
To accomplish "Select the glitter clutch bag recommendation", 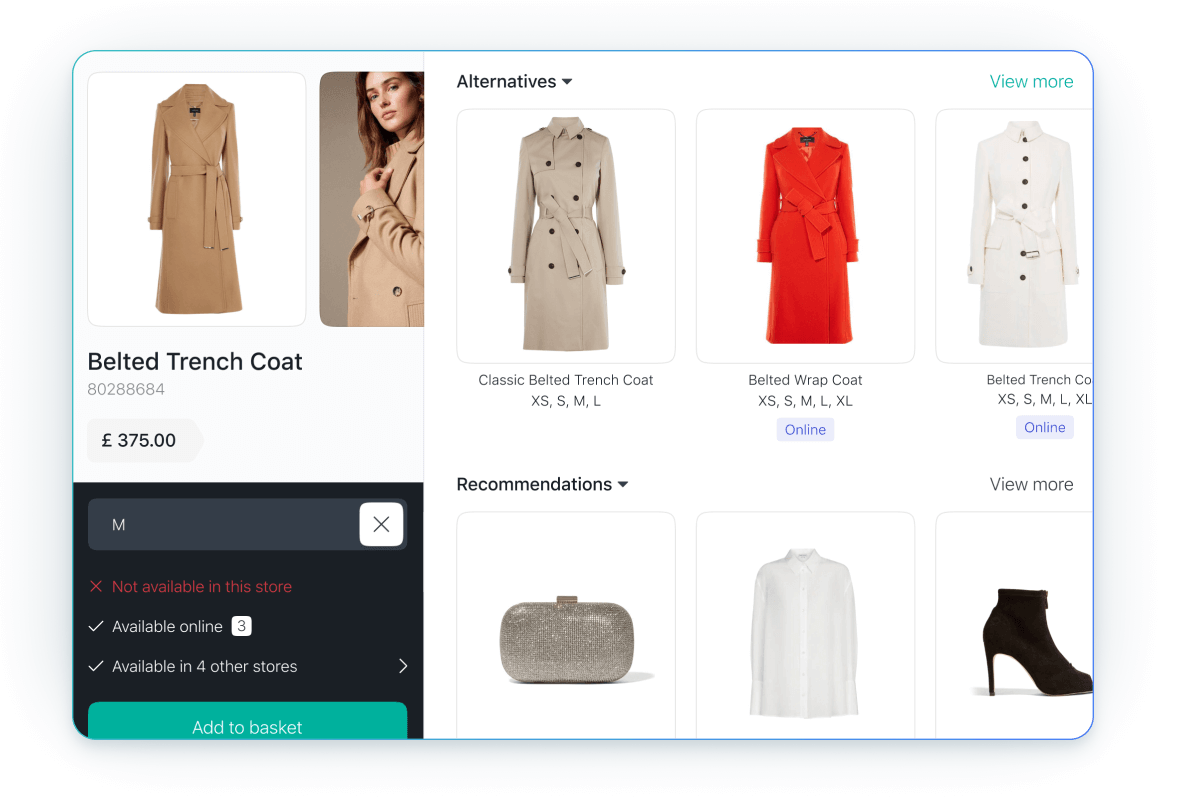I will click(x=566, y=640).
